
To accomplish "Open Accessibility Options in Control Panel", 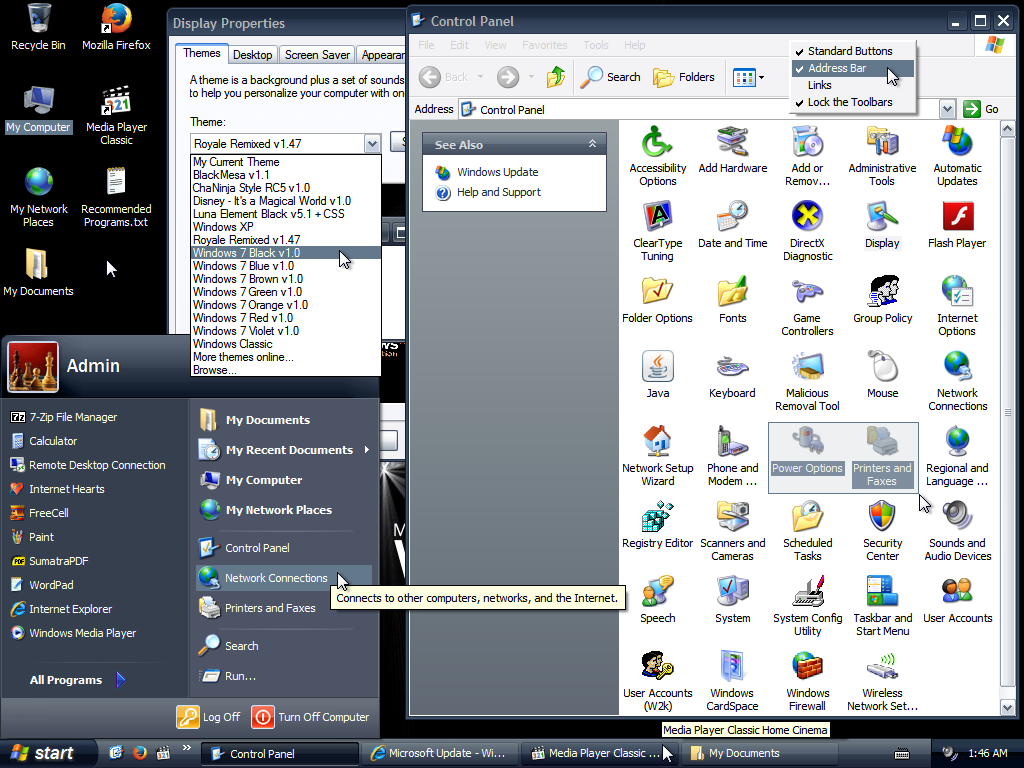I will (x=657, y=155).
